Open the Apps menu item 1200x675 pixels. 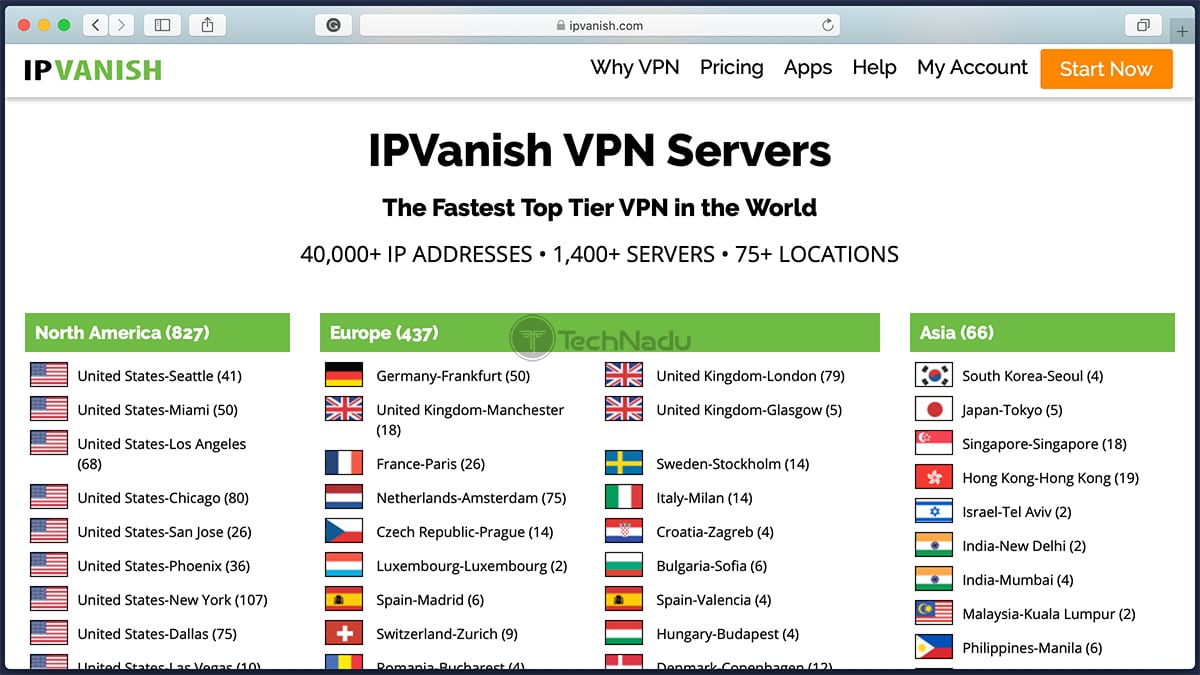click(x=808, y=68)
